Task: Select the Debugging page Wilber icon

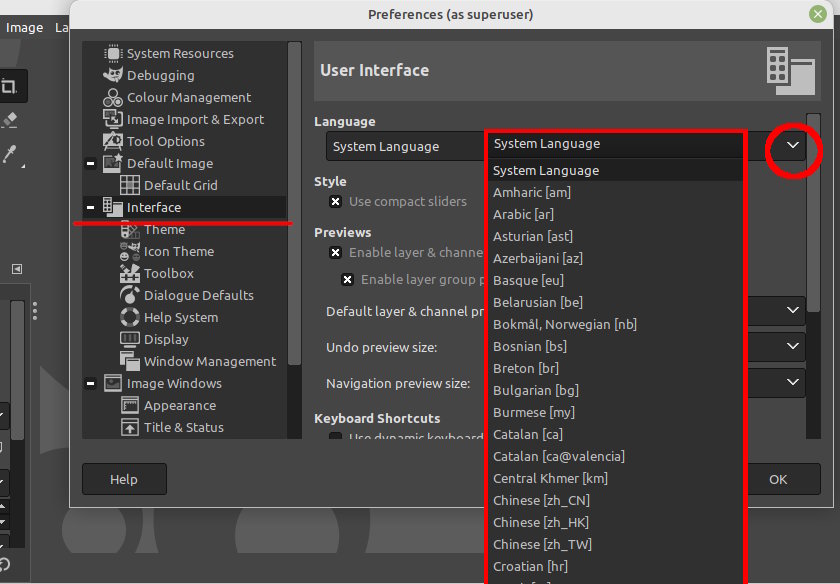Action: [112, 76]
